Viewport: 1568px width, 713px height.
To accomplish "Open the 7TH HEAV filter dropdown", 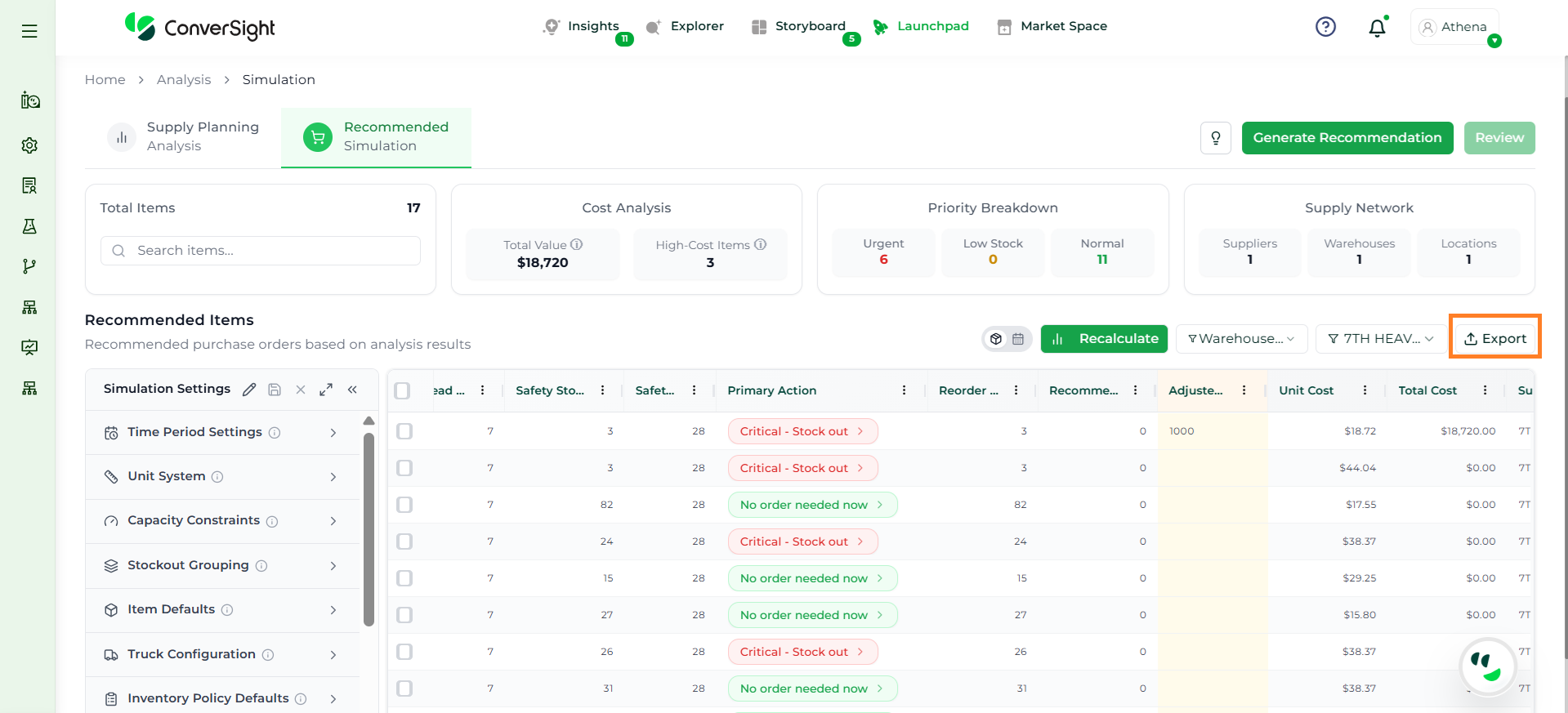I will coord(1380,339).
